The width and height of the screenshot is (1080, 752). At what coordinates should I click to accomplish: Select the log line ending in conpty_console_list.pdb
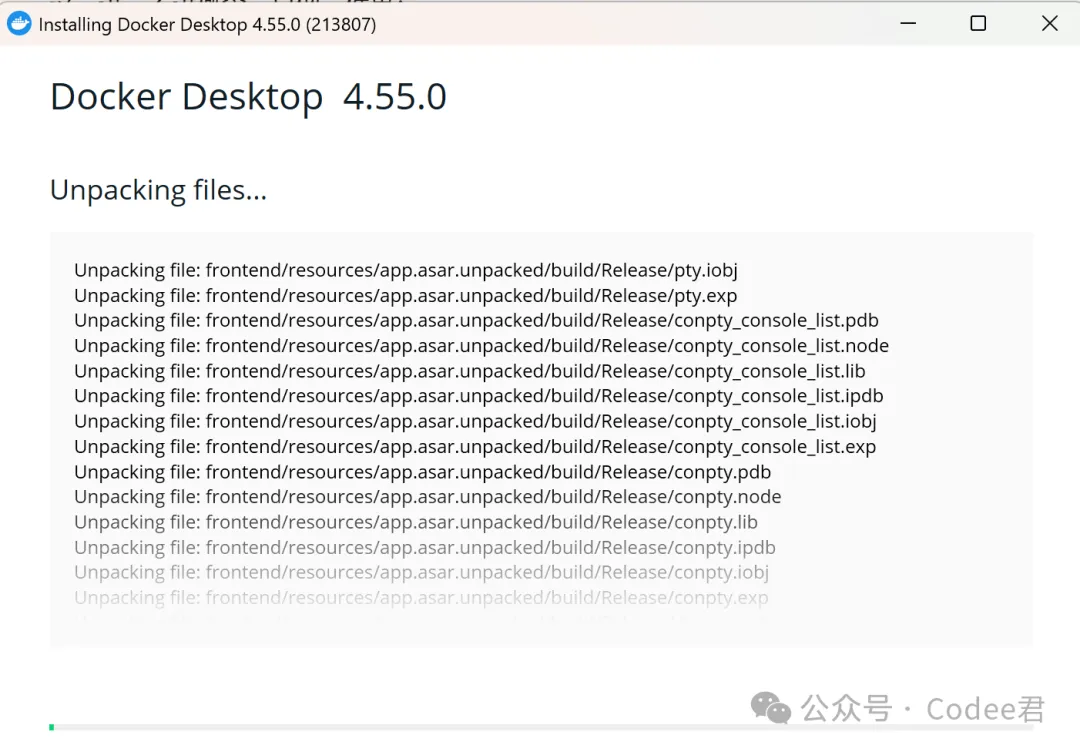coord(477,321)
